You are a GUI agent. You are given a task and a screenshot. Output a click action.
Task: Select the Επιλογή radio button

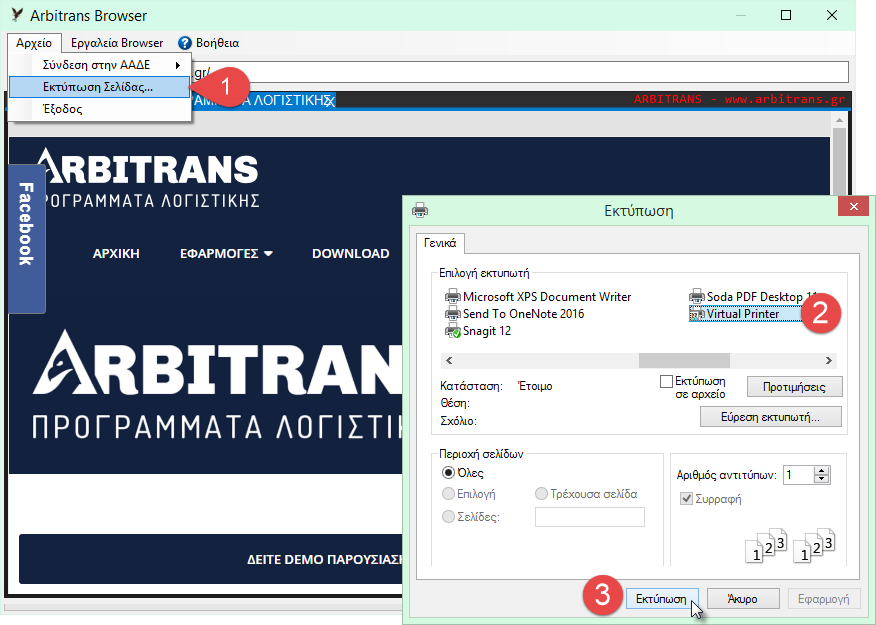tap(448, 494)
